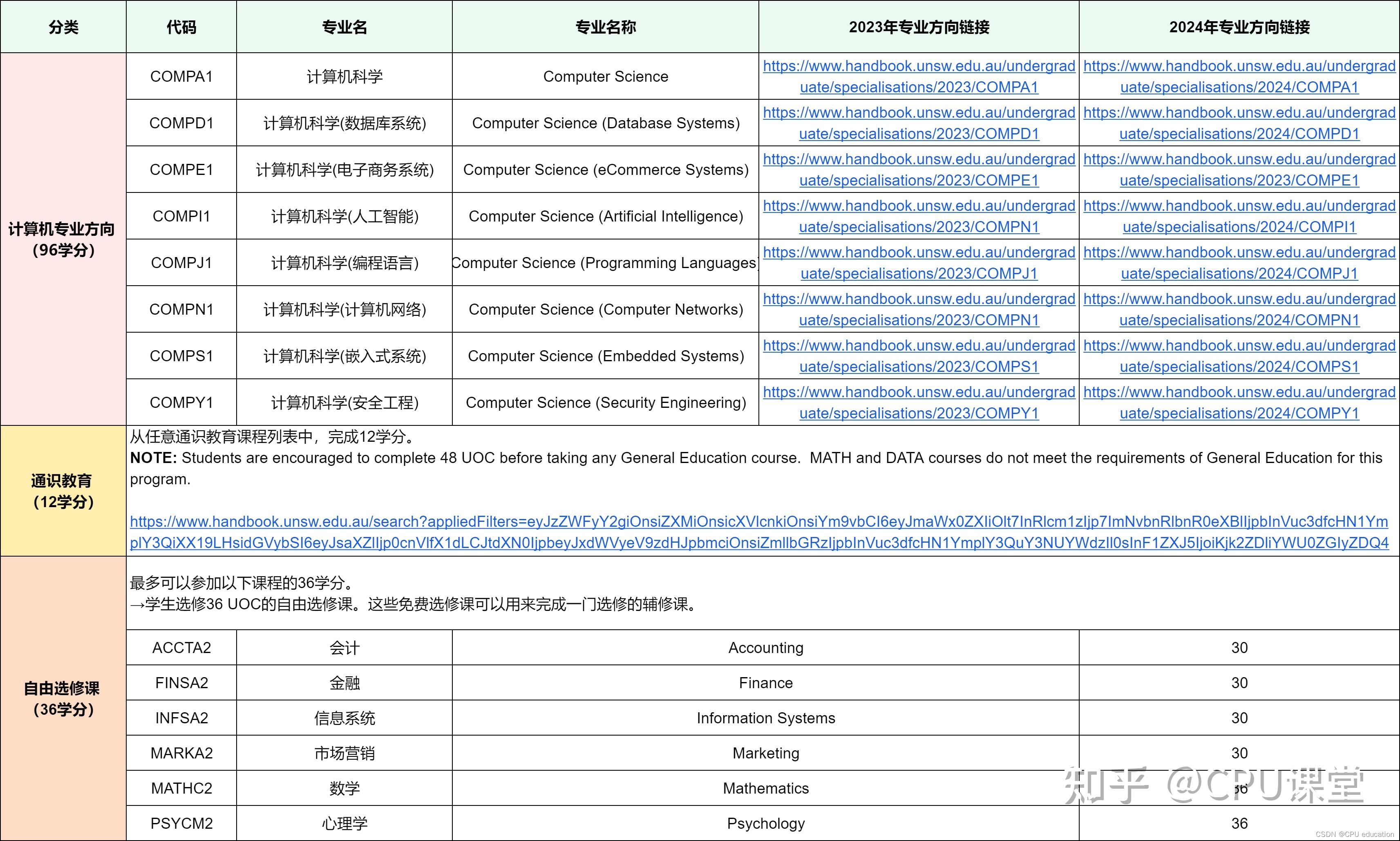
Task: Select the 计算机专业方向 (96学分) category cell
Action: coord(63,239)
